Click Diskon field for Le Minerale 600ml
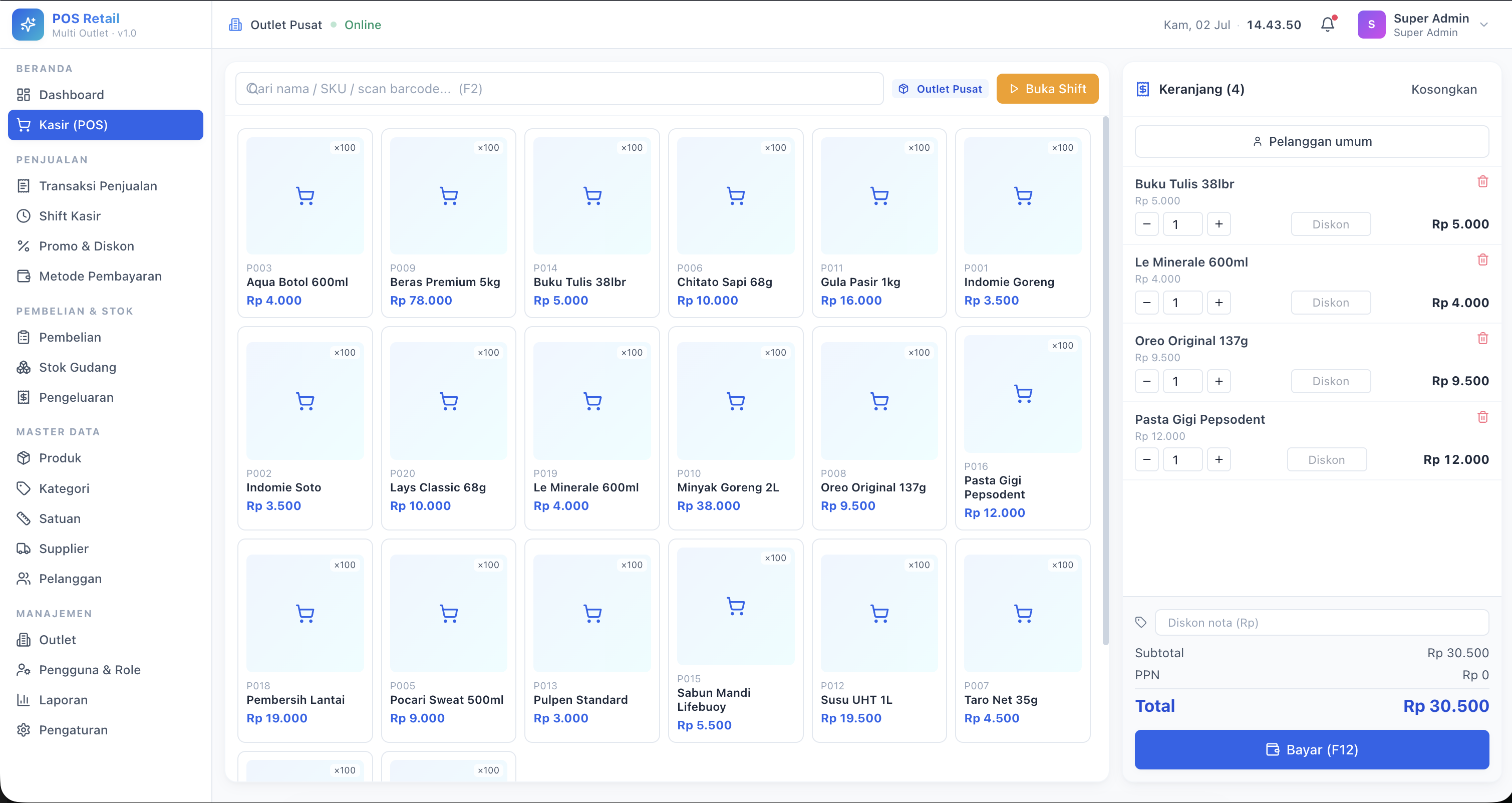Viewport: 1512px width, 803px height. click(x=1331, y=303)
